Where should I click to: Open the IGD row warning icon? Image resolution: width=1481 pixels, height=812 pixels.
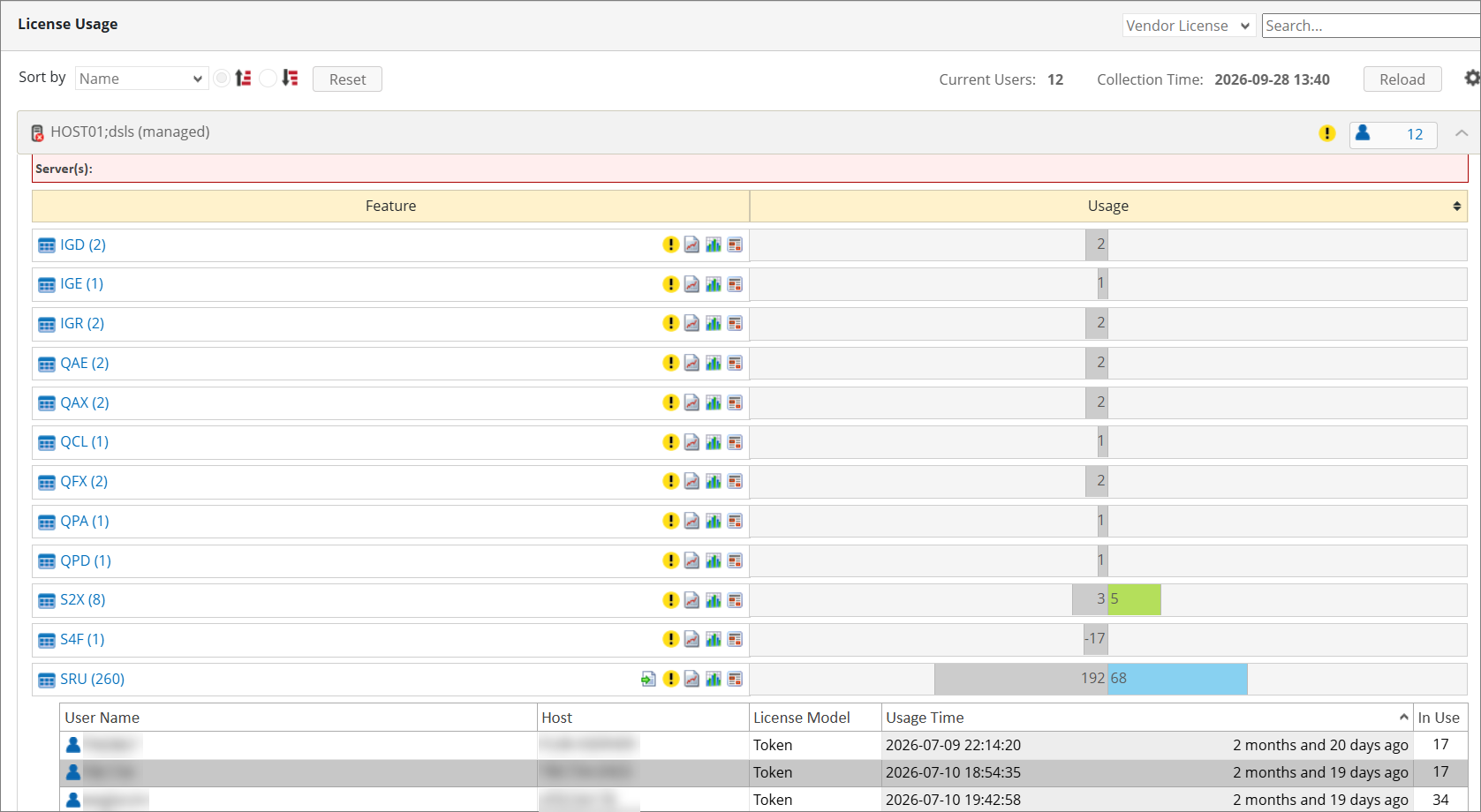tap(671, 244)
